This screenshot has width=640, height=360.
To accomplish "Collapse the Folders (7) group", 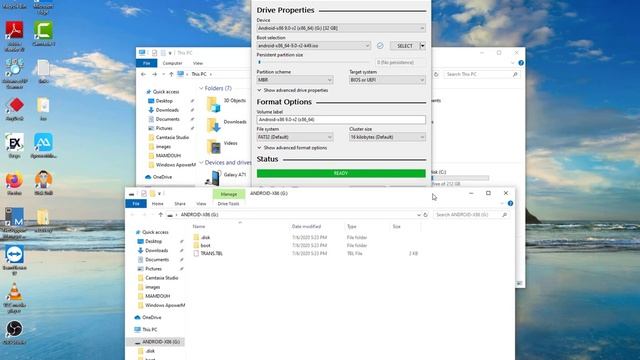I will coord(201,88).
